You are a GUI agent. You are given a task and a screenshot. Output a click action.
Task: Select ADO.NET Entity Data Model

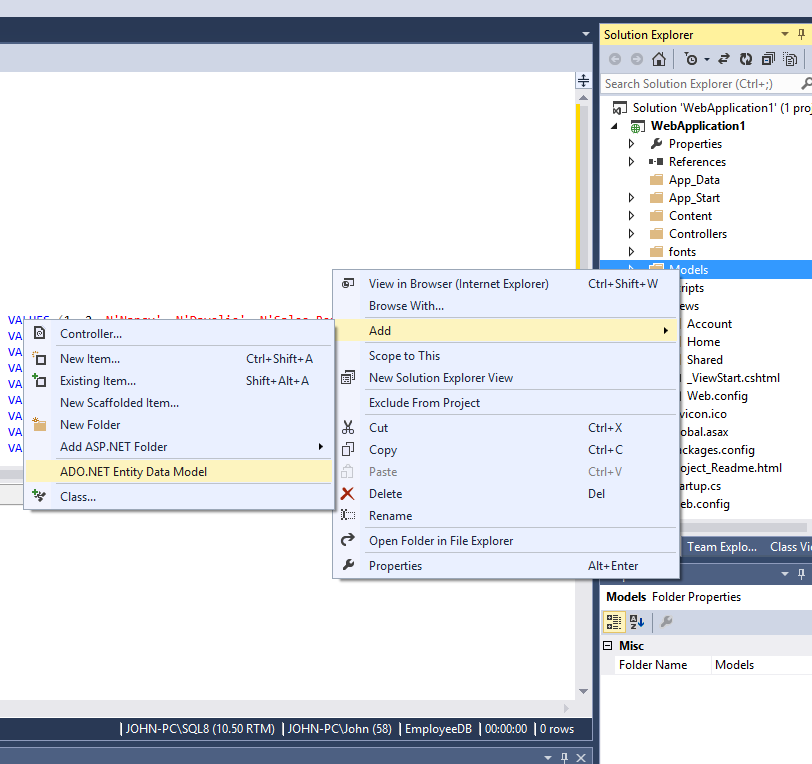pyautogui.click(x=133, y=472)
